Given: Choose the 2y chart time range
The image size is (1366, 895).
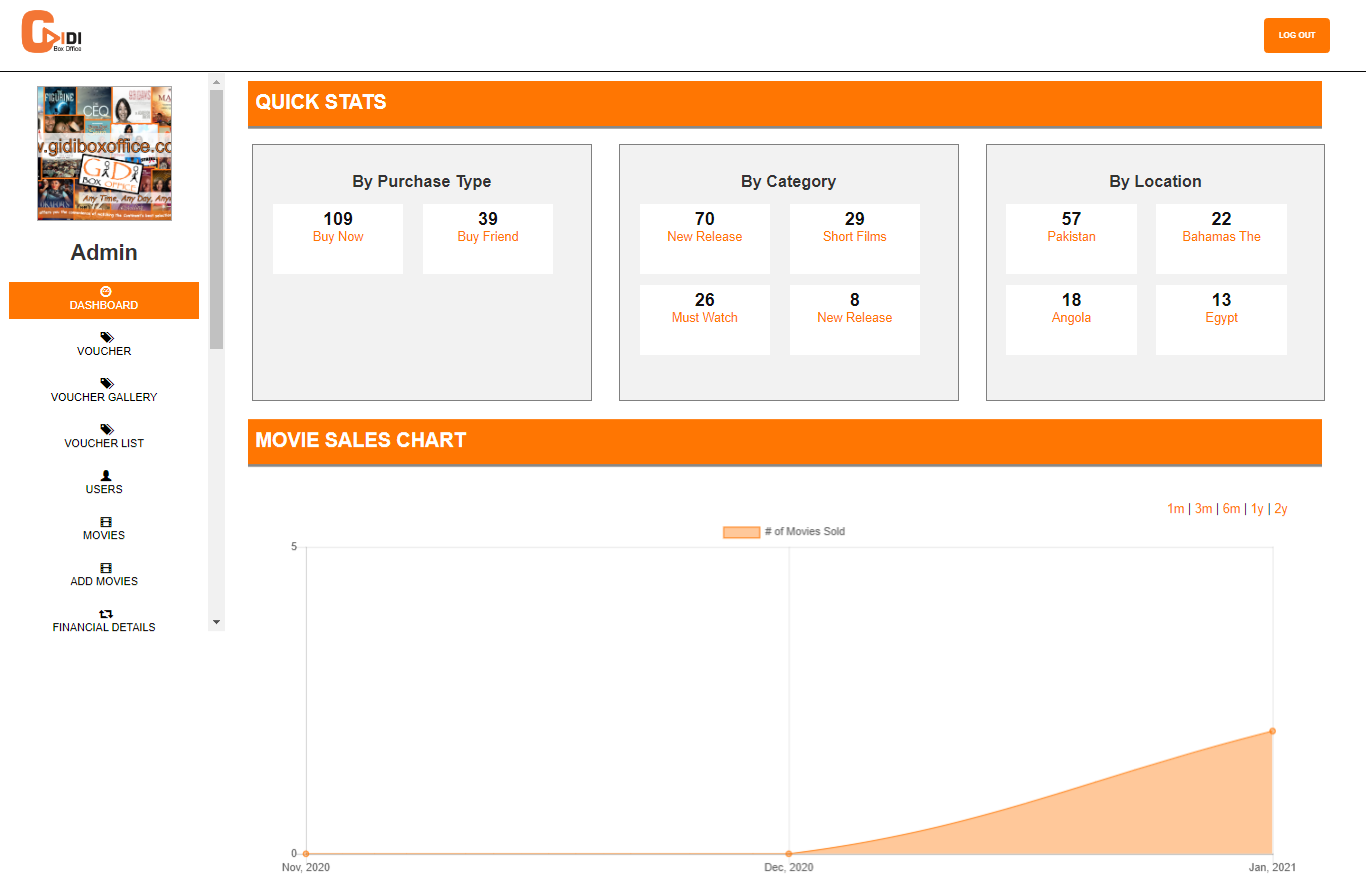Looking at the screenshot, I should pos(1281,509).
